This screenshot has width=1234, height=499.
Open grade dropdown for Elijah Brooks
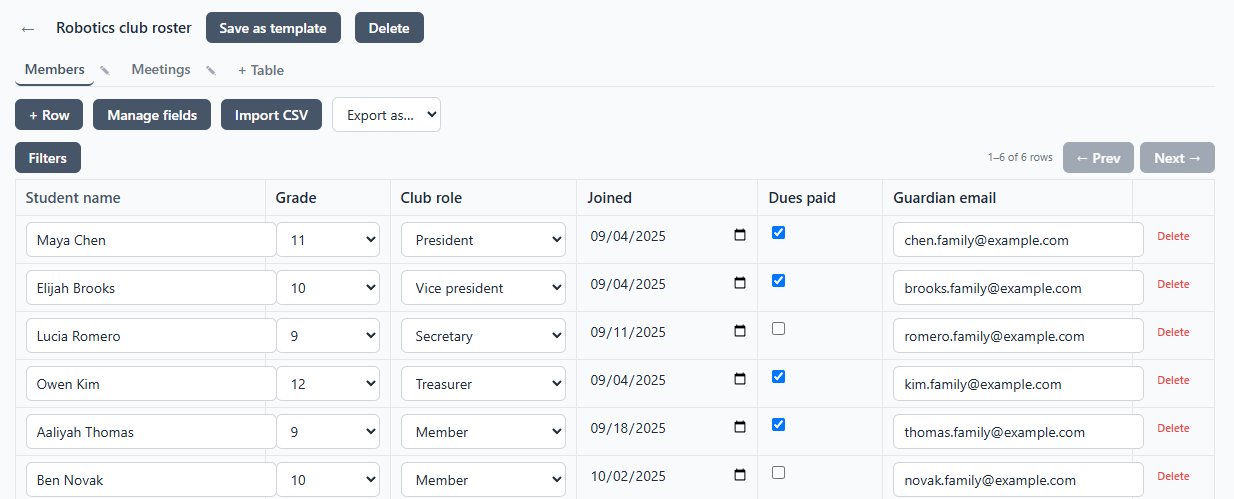pyautogui.click(x=328, y=288)
